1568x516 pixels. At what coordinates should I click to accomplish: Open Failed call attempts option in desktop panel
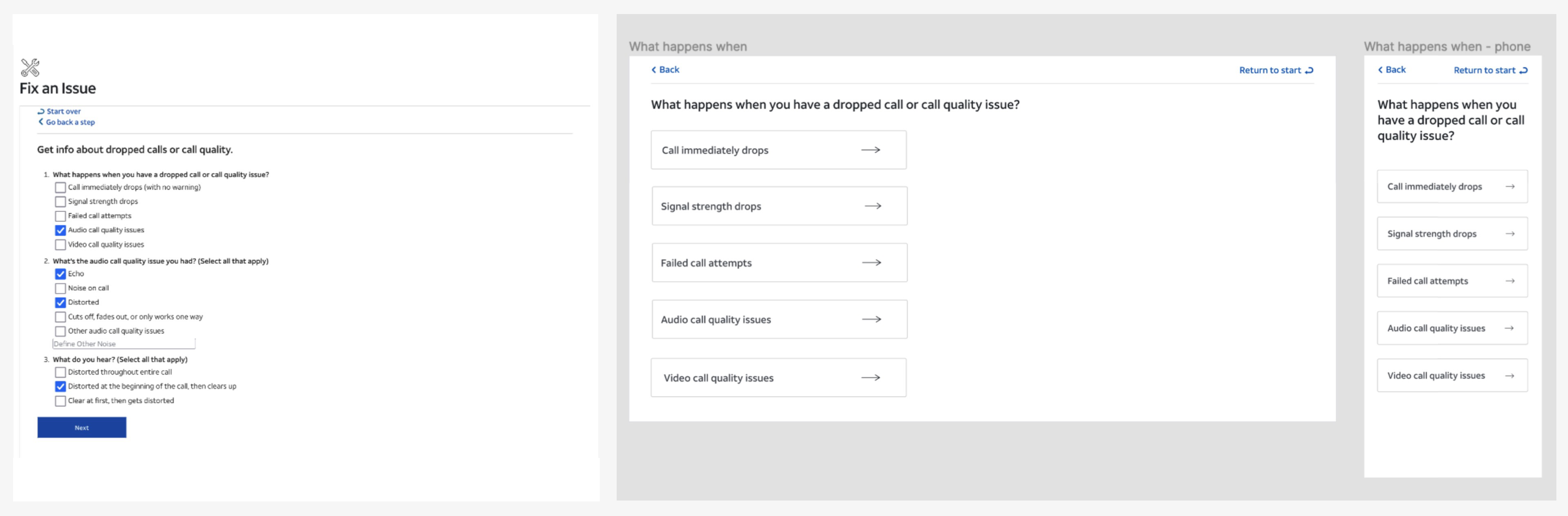pyautogui.click(x=779, y=263)
